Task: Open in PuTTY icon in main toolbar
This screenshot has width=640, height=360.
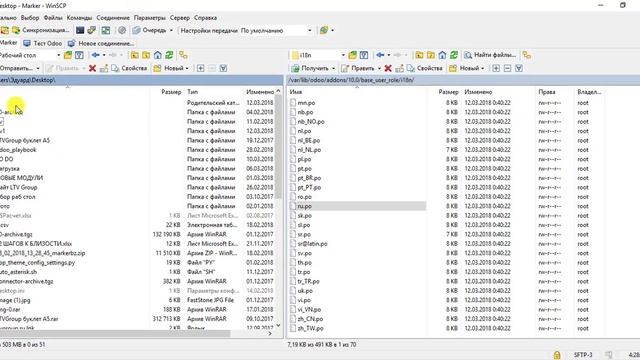Action: 92,30
